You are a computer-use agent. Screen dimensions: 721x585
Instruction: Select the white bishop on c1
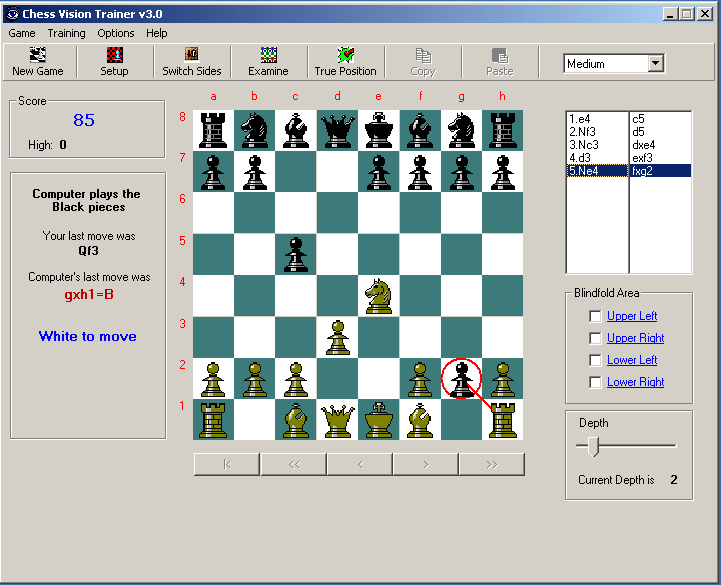[296, 419]
